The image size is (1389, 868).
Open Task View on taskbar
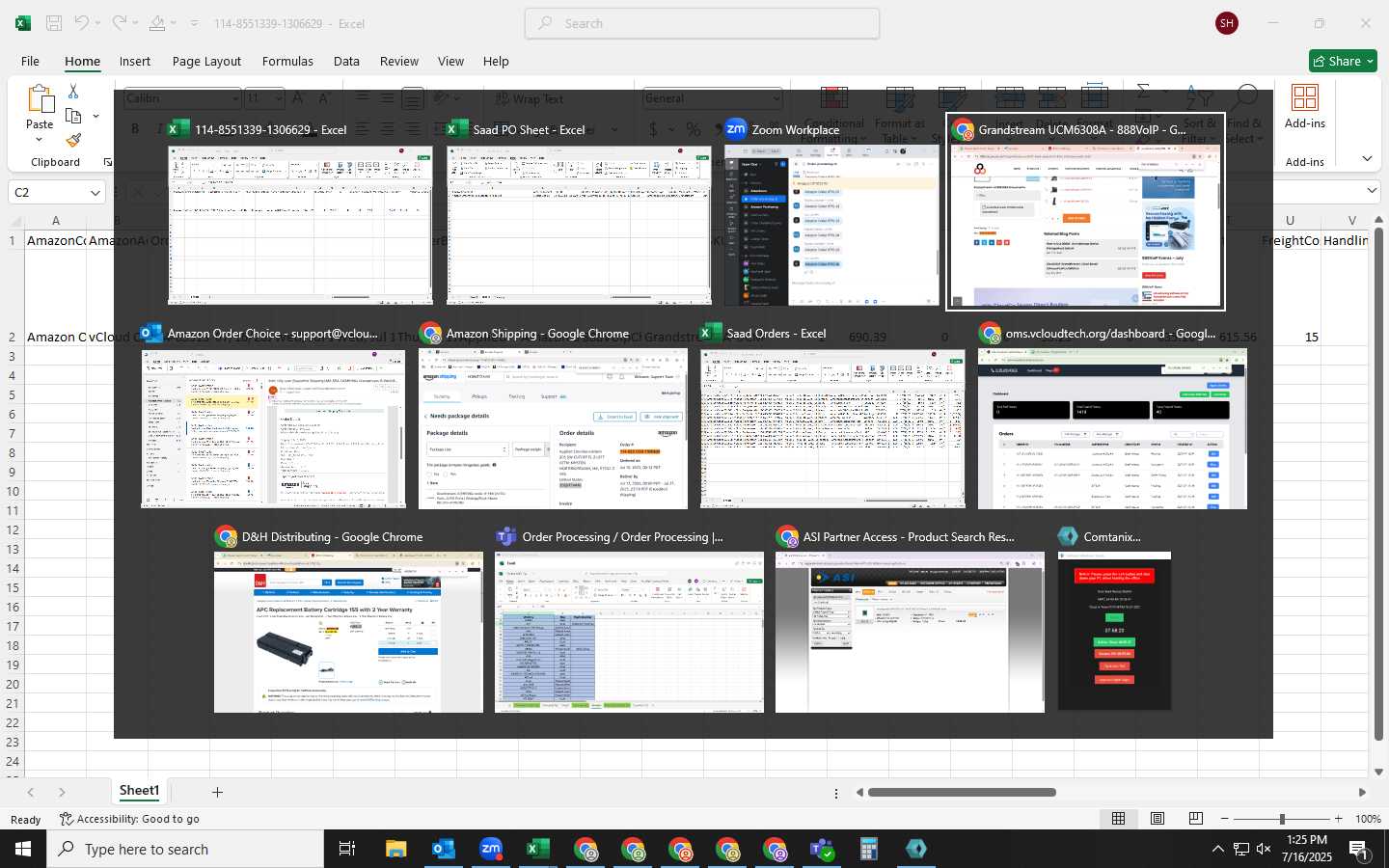coord(347,849)
